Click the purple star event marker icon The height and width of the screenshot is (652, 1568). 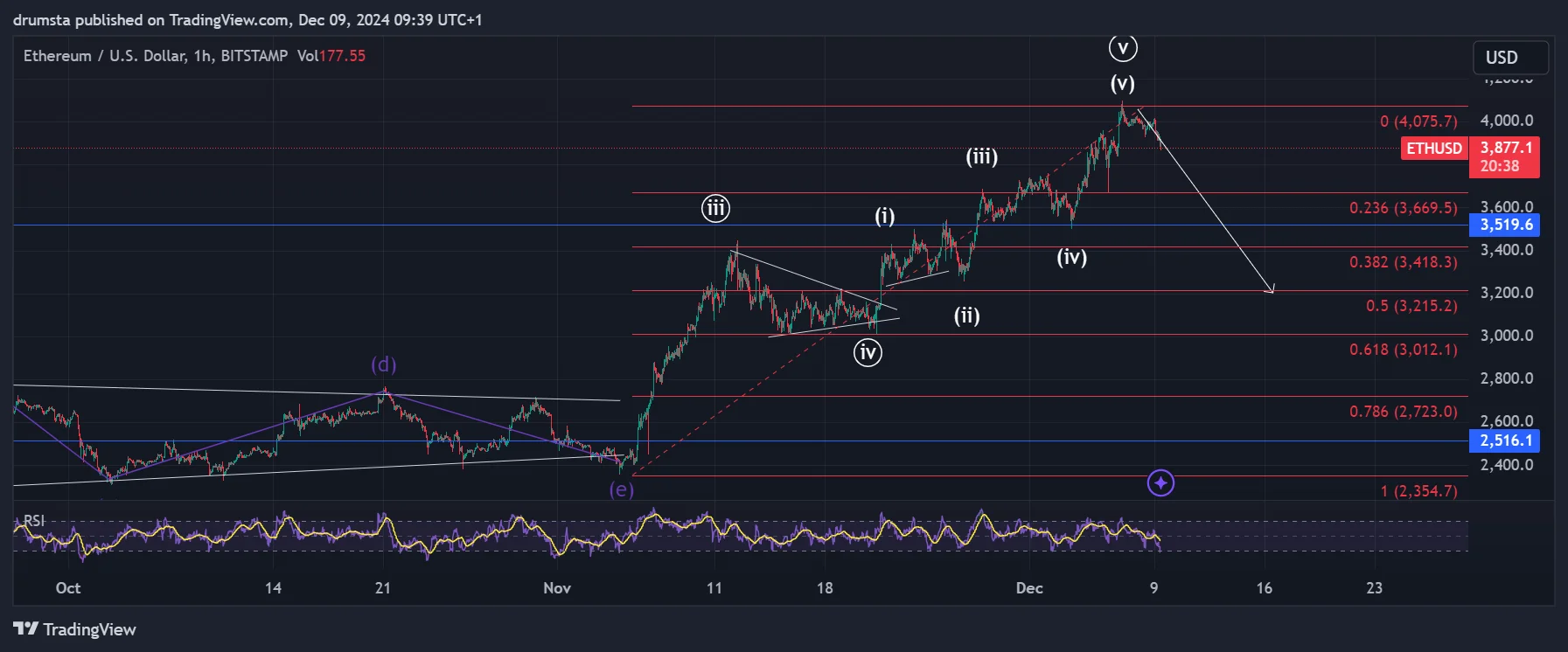1160,482
